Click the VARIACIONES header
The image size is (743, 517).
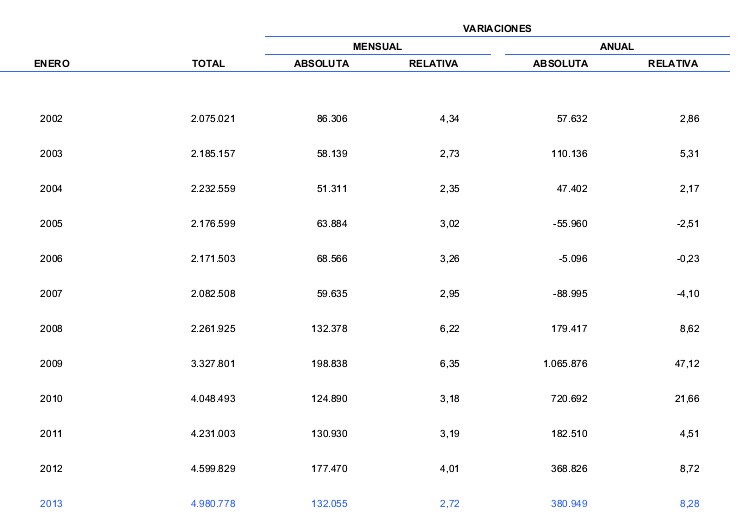[x=496, y=29]
